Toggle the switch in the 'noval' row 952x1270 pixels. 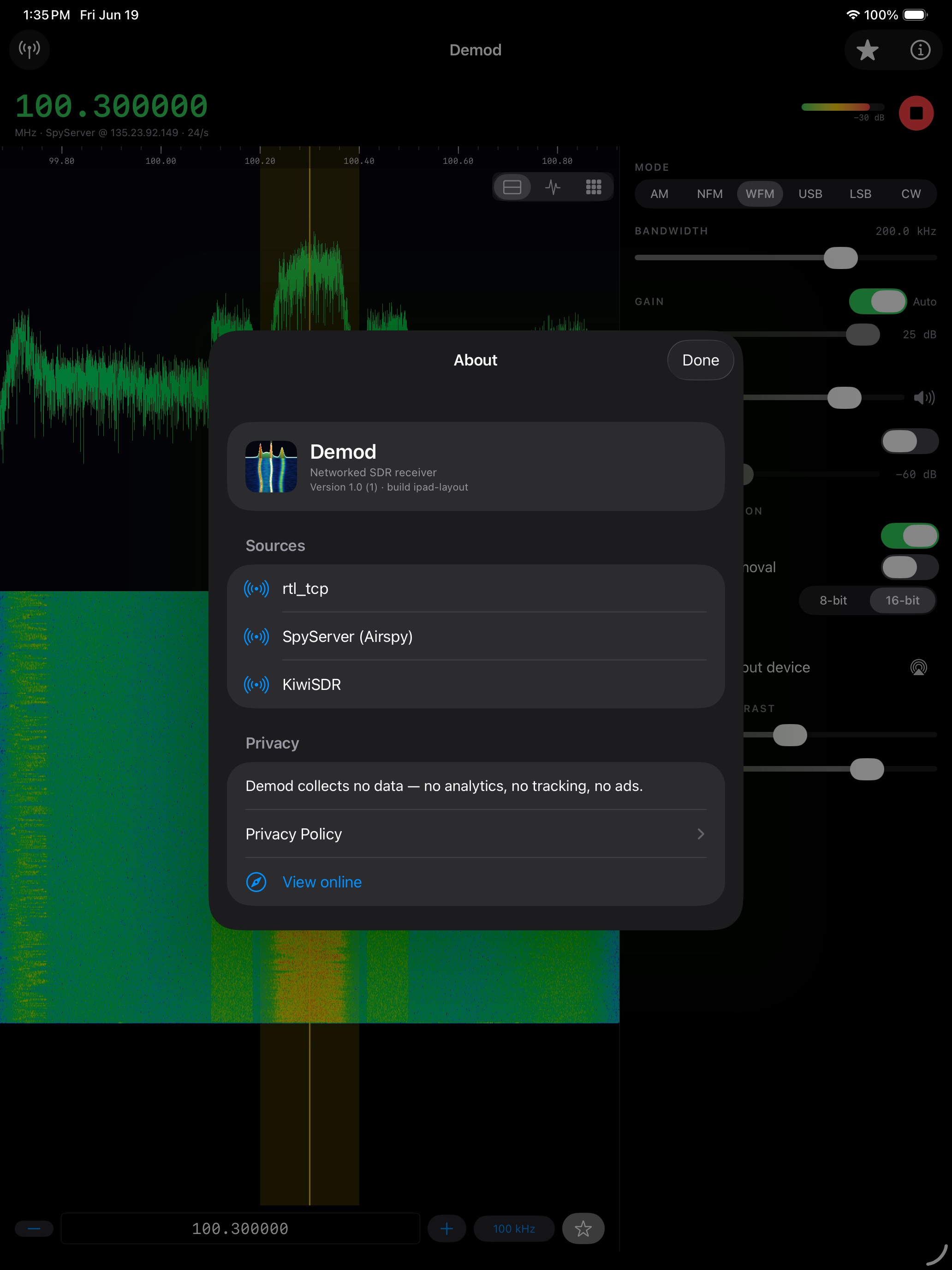(910, 567)
